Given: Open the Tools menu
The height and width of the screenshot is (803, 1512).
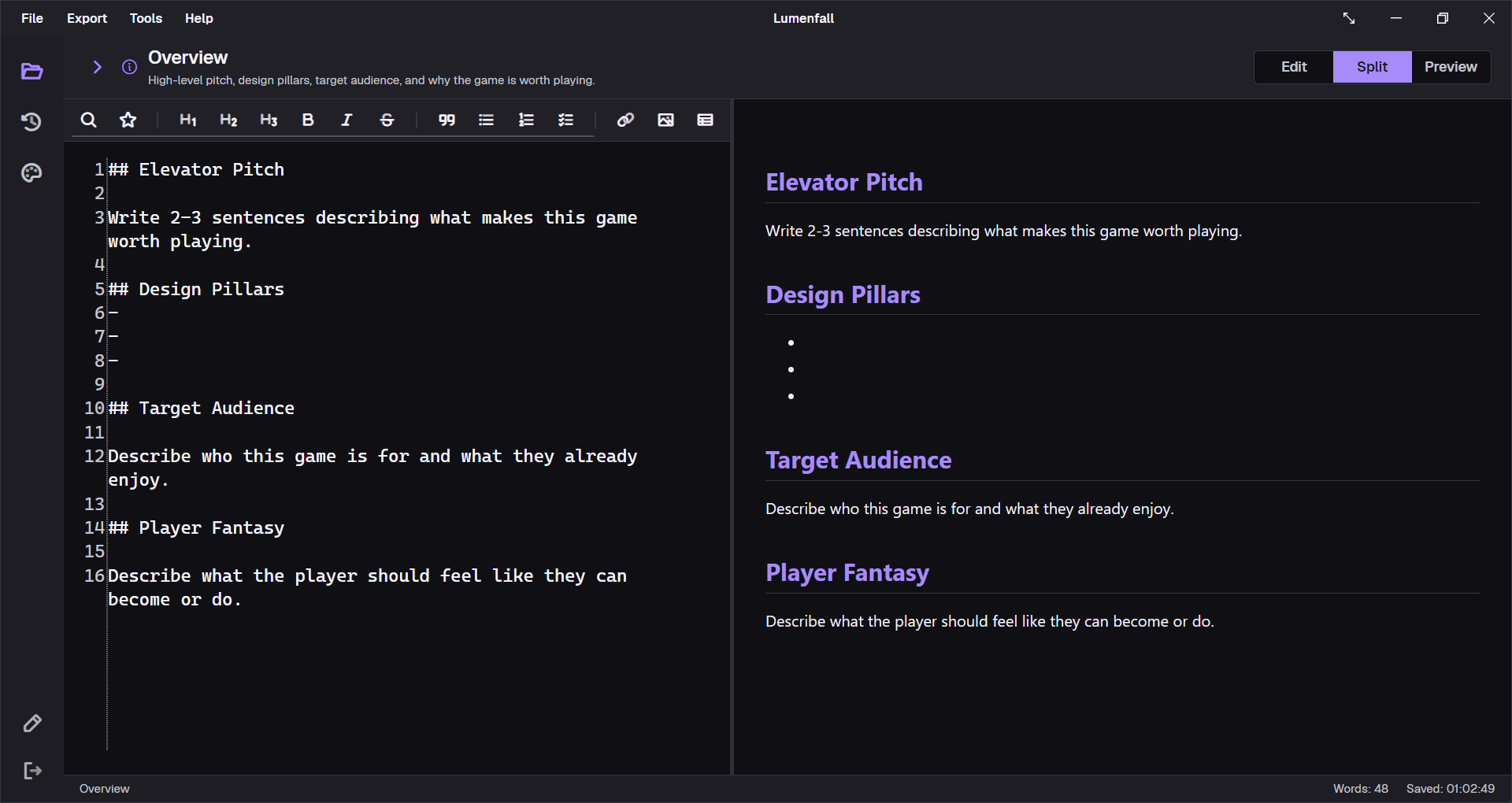Looking at the screenshot, I should [146, 18].
